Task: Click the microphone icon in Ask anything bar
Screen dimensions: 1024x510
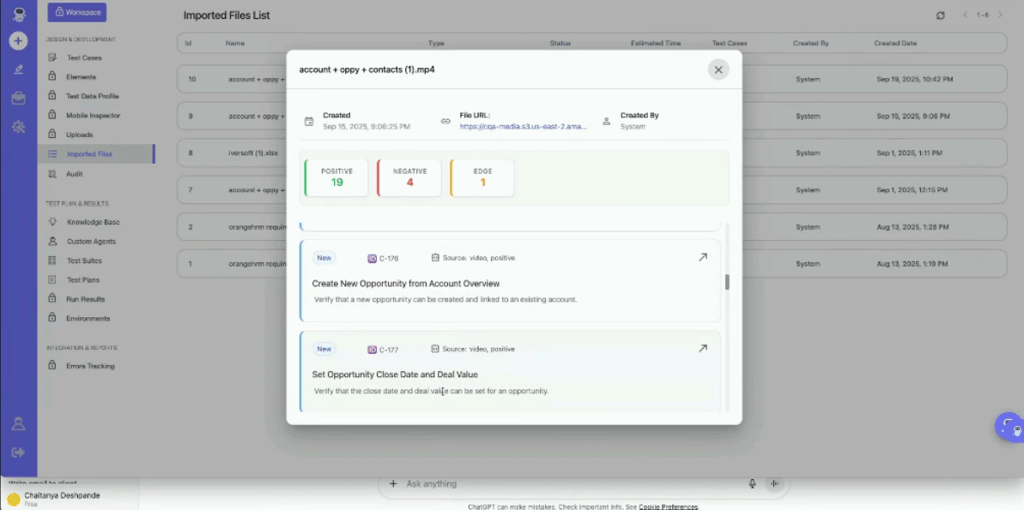Action: pyautogui.click(x=752, y=484)
